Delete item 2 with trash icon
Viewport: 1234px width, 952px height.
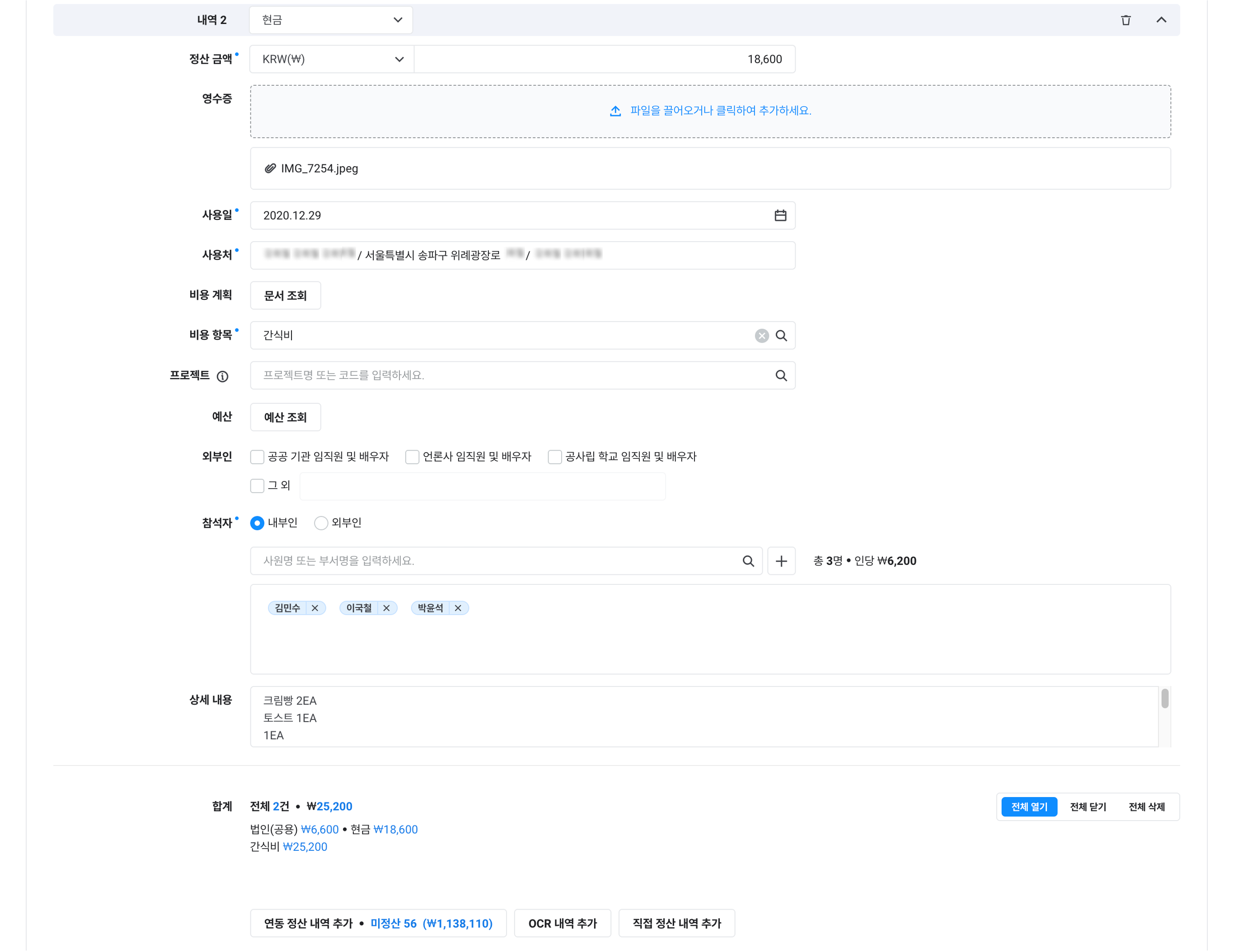pos(1126,20)
